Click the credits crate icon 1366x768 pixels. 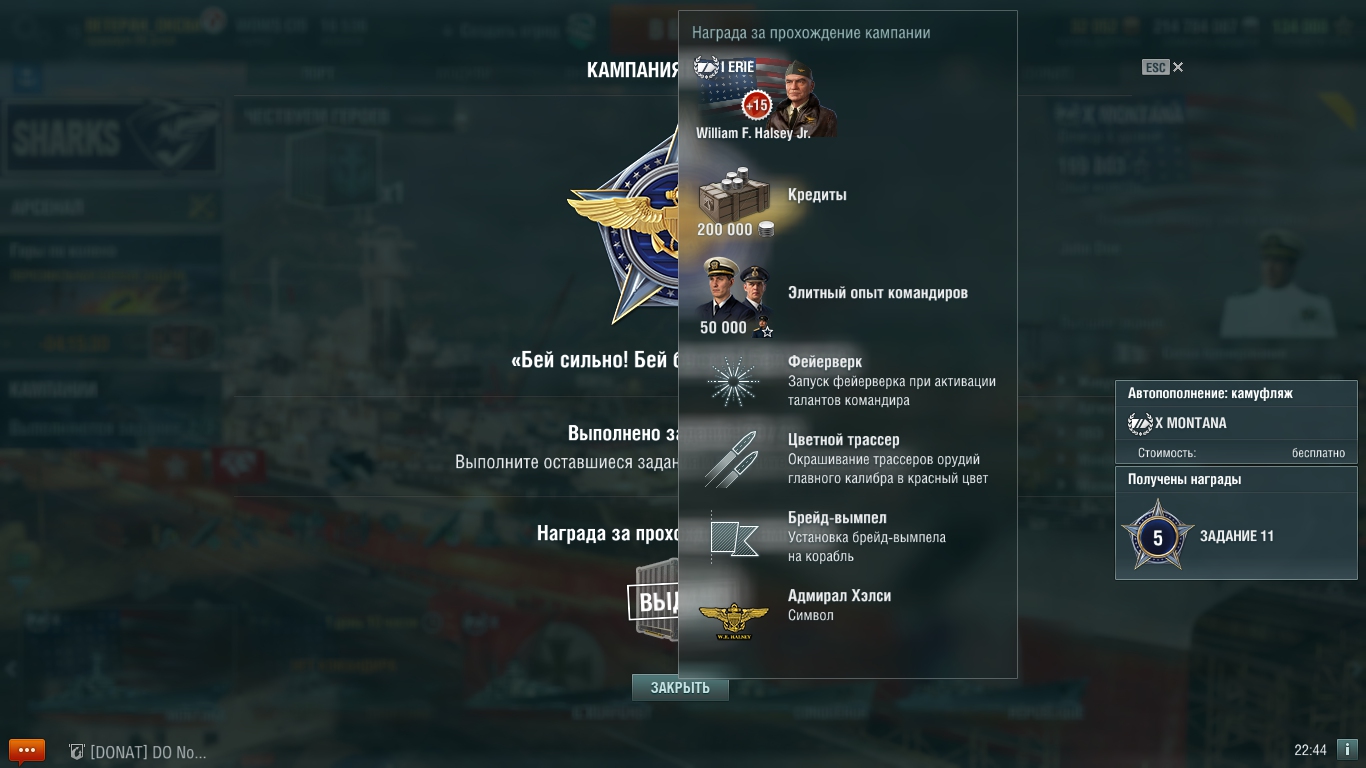click(734, 195)
